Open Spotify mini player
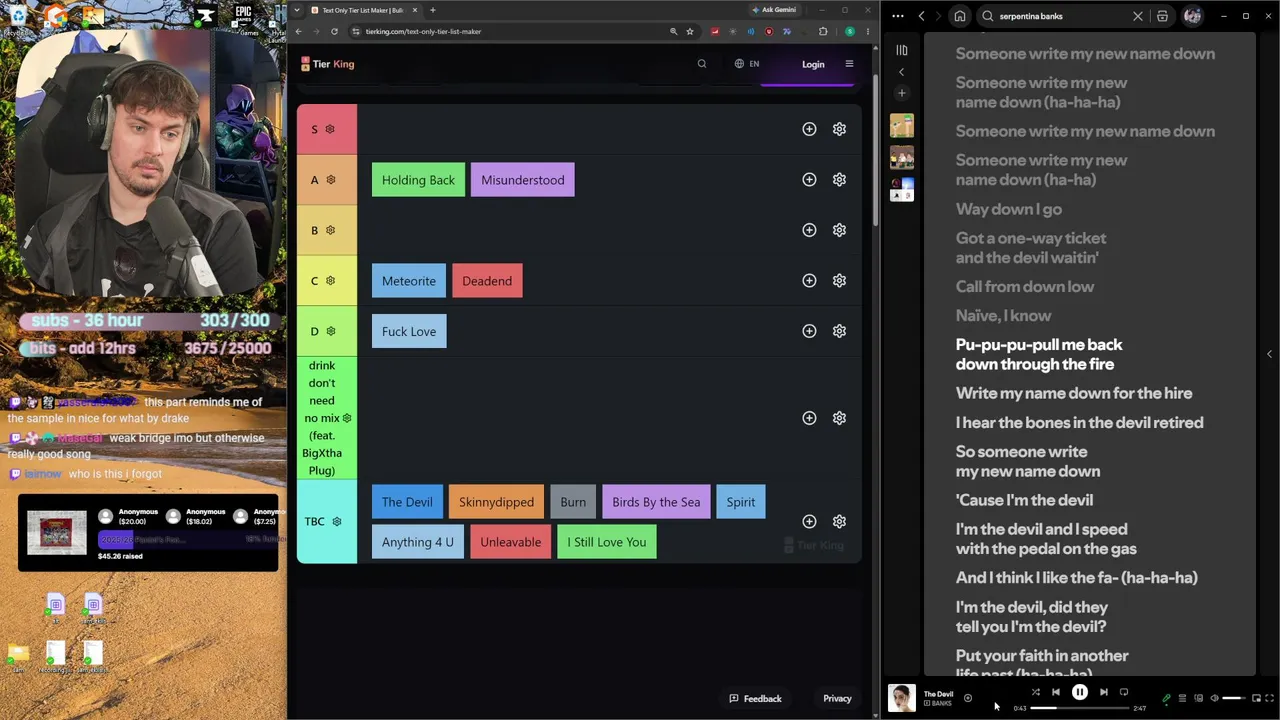 coord(1256,698)
